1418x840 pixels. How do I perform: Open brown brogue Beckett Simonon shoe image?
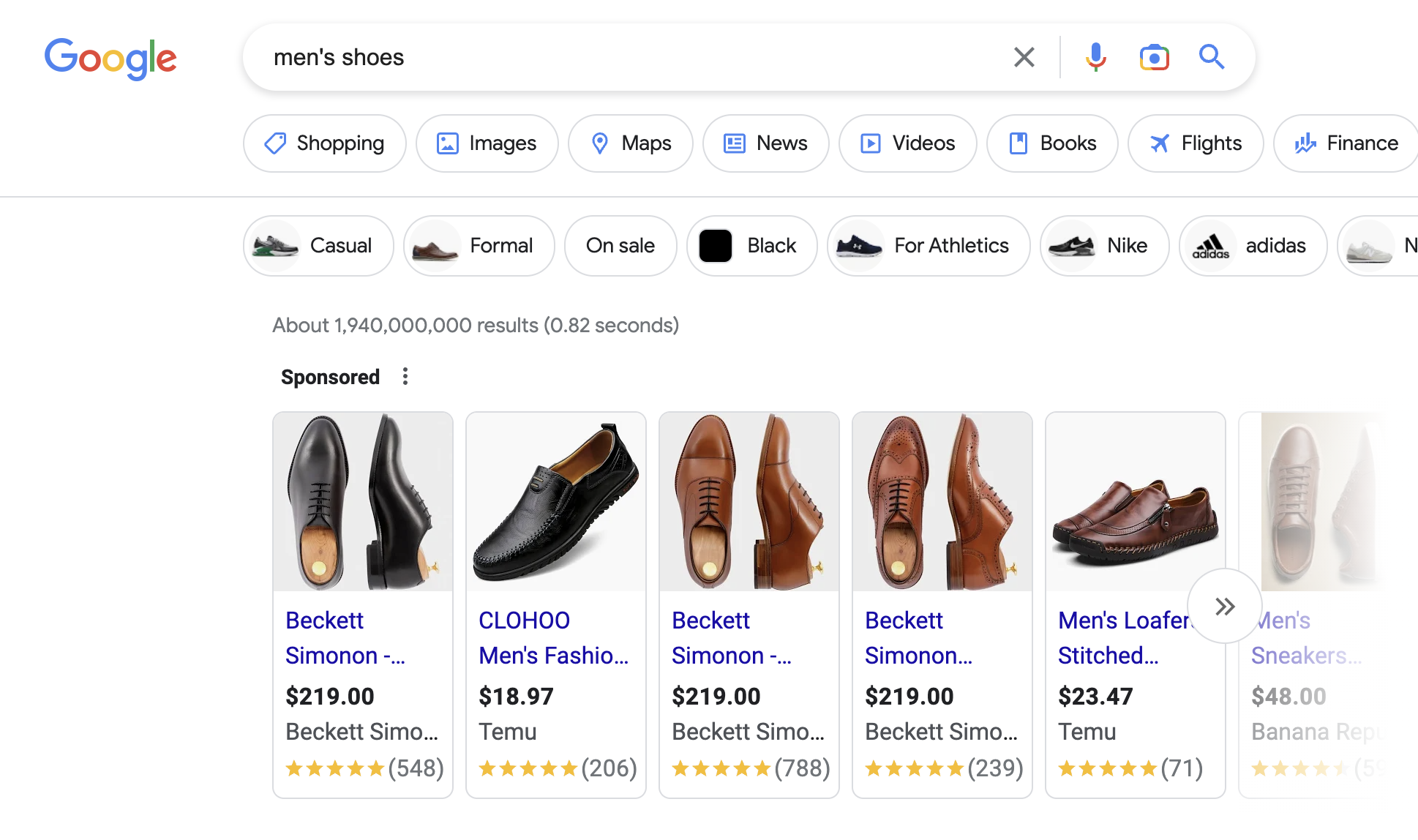point(942,502)
